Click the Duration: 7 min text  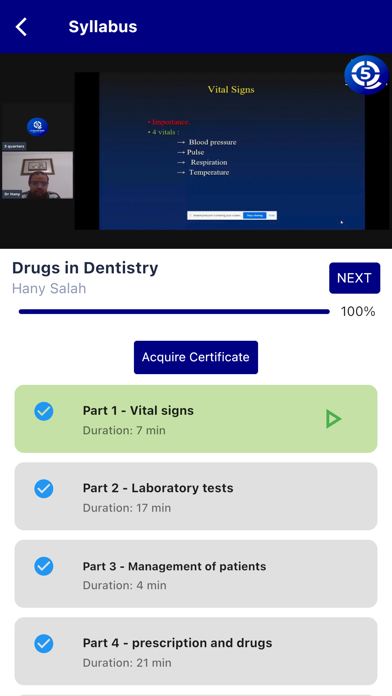click(x=124, y=431)
